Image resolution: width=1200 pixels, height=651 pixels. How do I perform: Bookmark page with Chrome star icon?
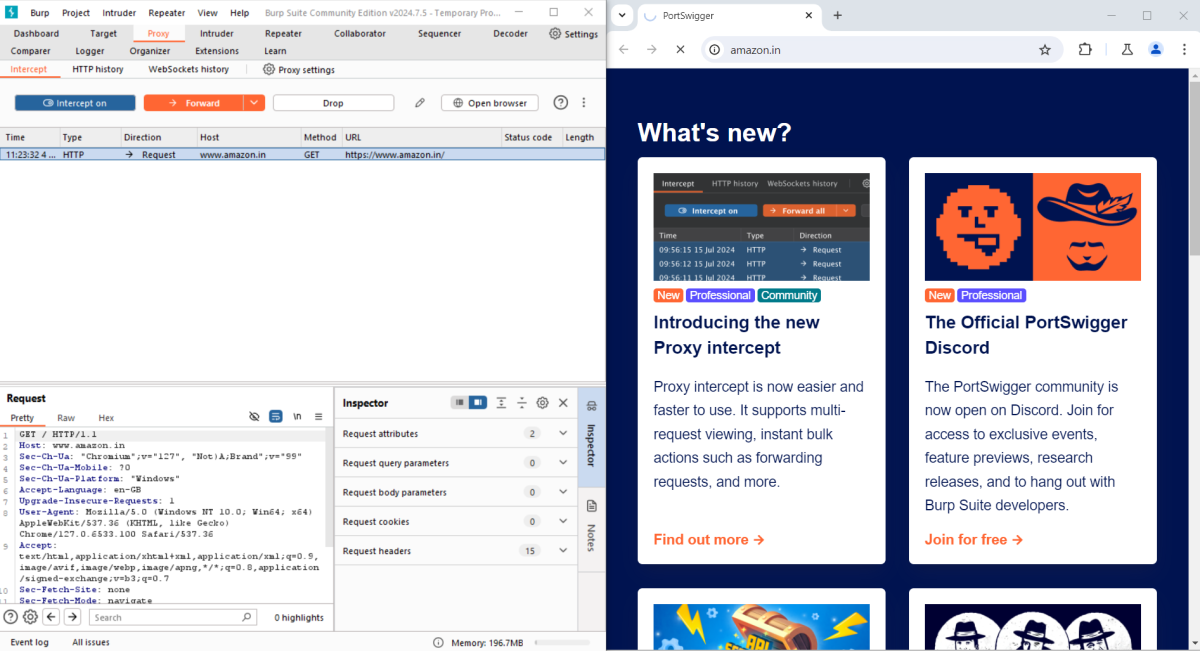coord(1045,50)
